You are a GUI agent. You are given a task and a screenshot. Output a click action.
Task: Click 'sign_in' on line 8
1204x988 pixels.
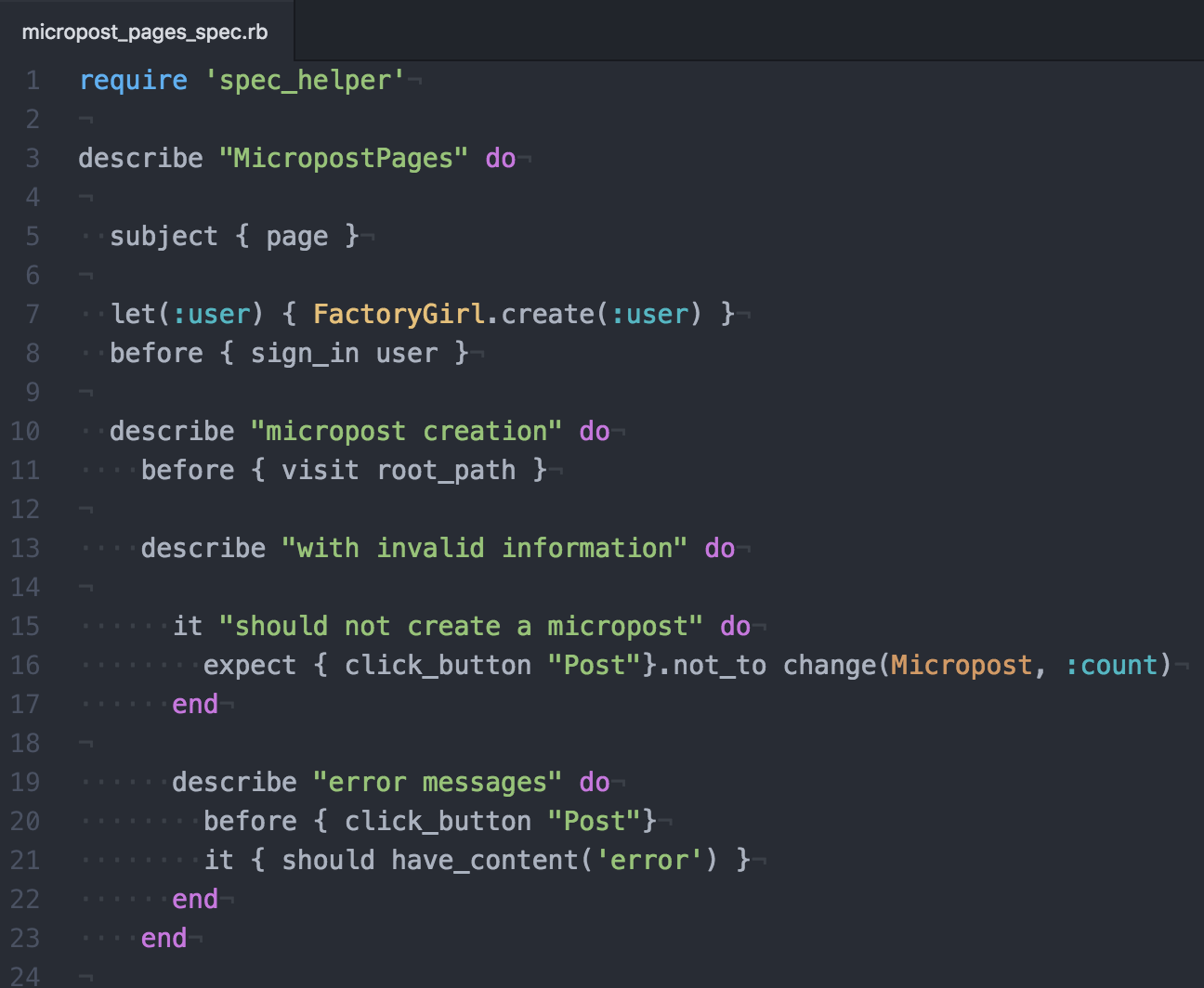(x=305, y=354)
